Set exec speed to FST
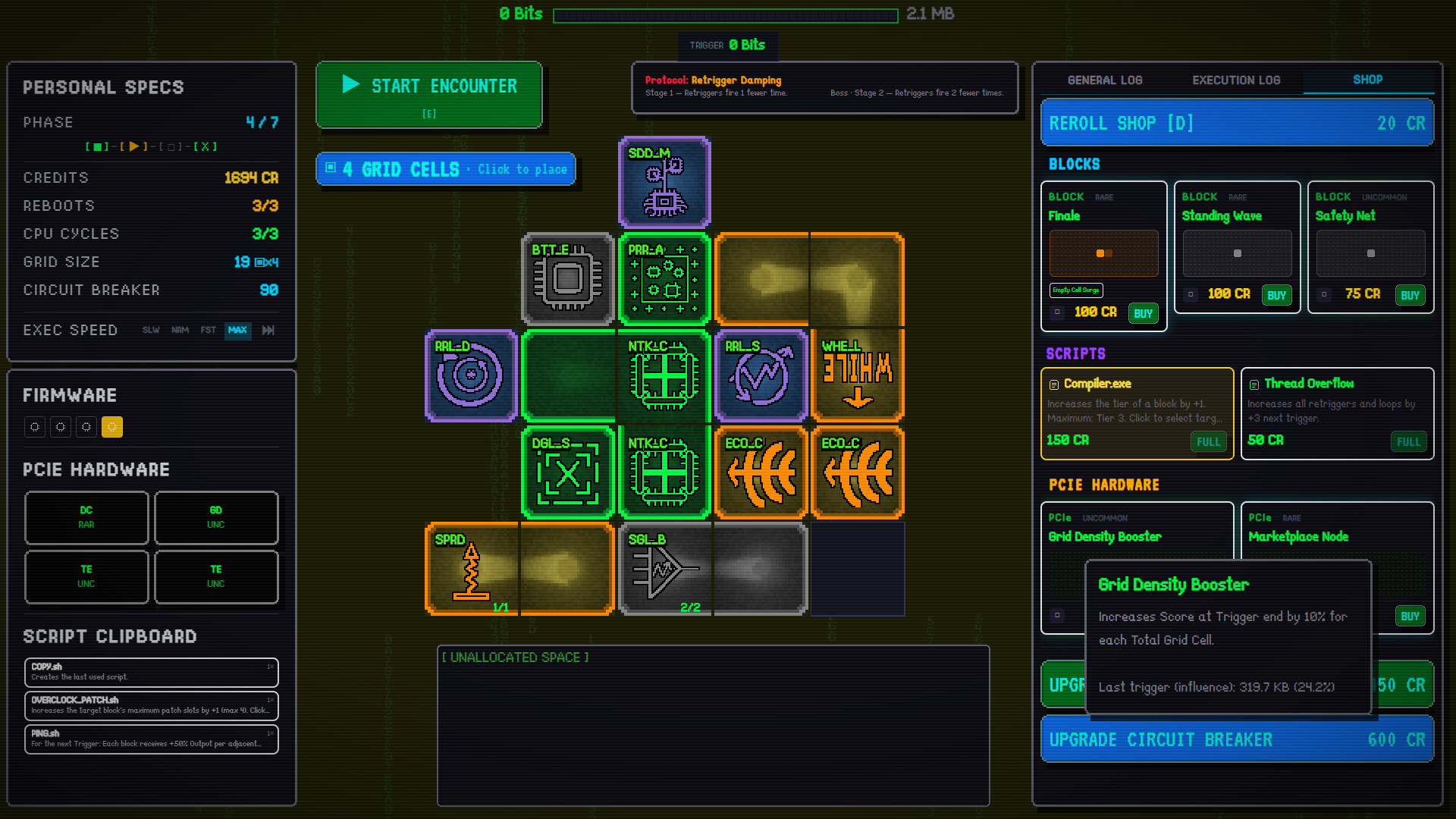 click(x=208, y=330)
